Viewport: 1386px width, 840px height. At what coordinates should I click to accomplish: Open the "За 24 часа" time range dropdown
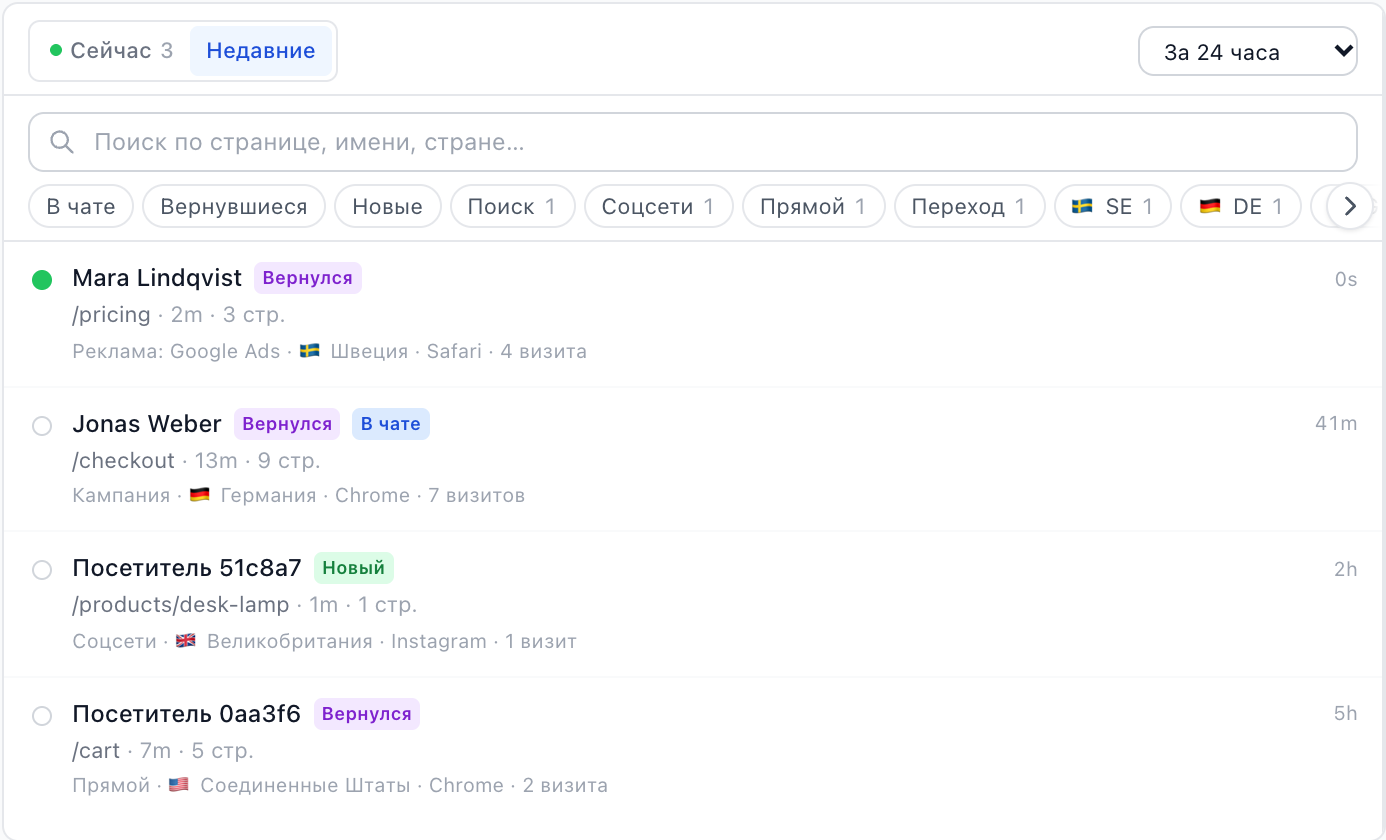tap(1247, 52)
